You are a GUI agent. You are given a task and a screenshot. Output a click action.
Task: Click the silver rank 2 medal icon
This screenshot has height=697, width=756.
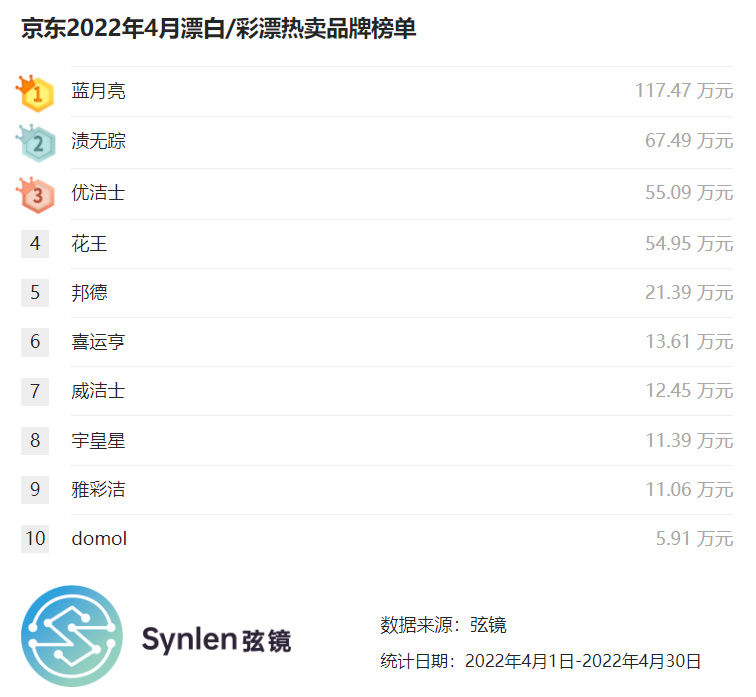pos(36,143)
